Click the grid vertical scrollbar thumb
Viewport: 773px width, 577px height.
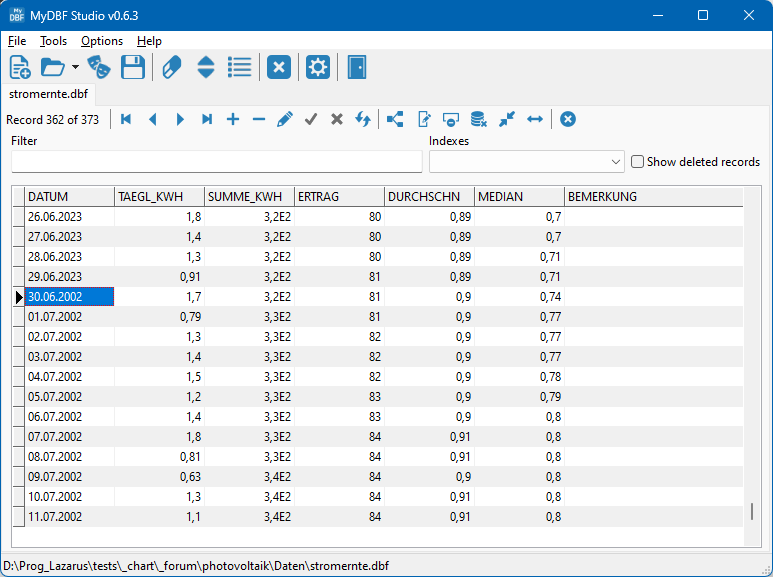click(x=752, y=511)
